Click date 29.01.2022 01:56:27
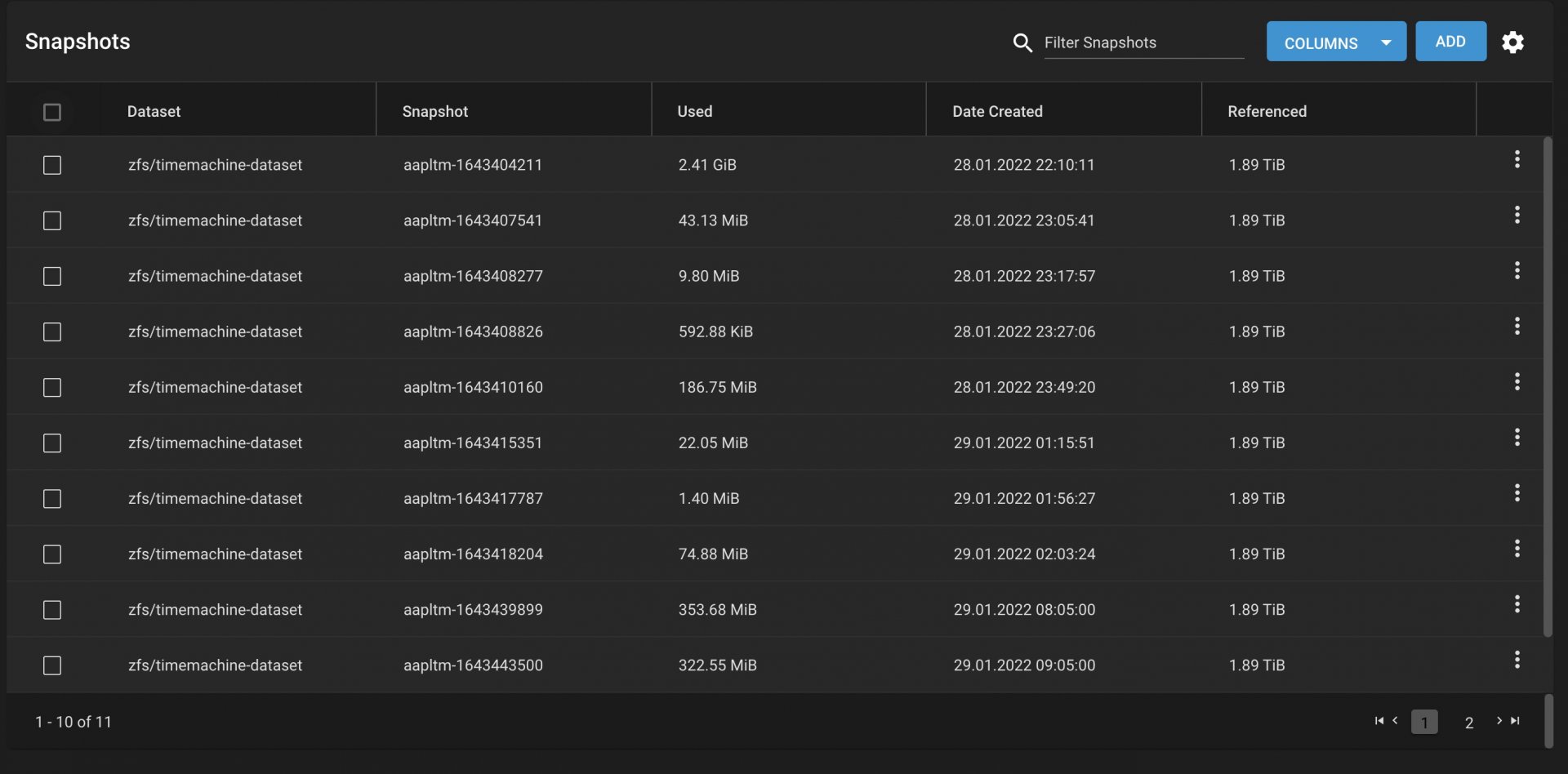 (1024, 498)
